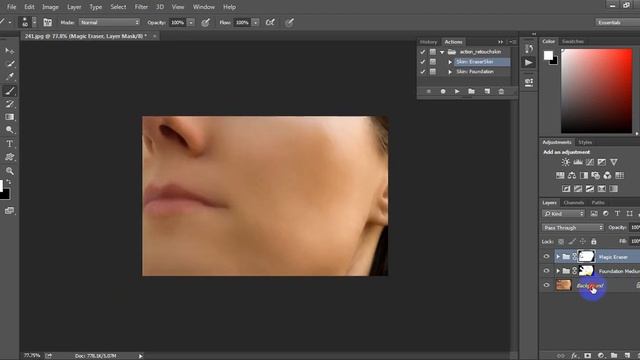Create new set in Actions panel
The height and width of the screenshot is (360, 640).
(x=471, y=91)
